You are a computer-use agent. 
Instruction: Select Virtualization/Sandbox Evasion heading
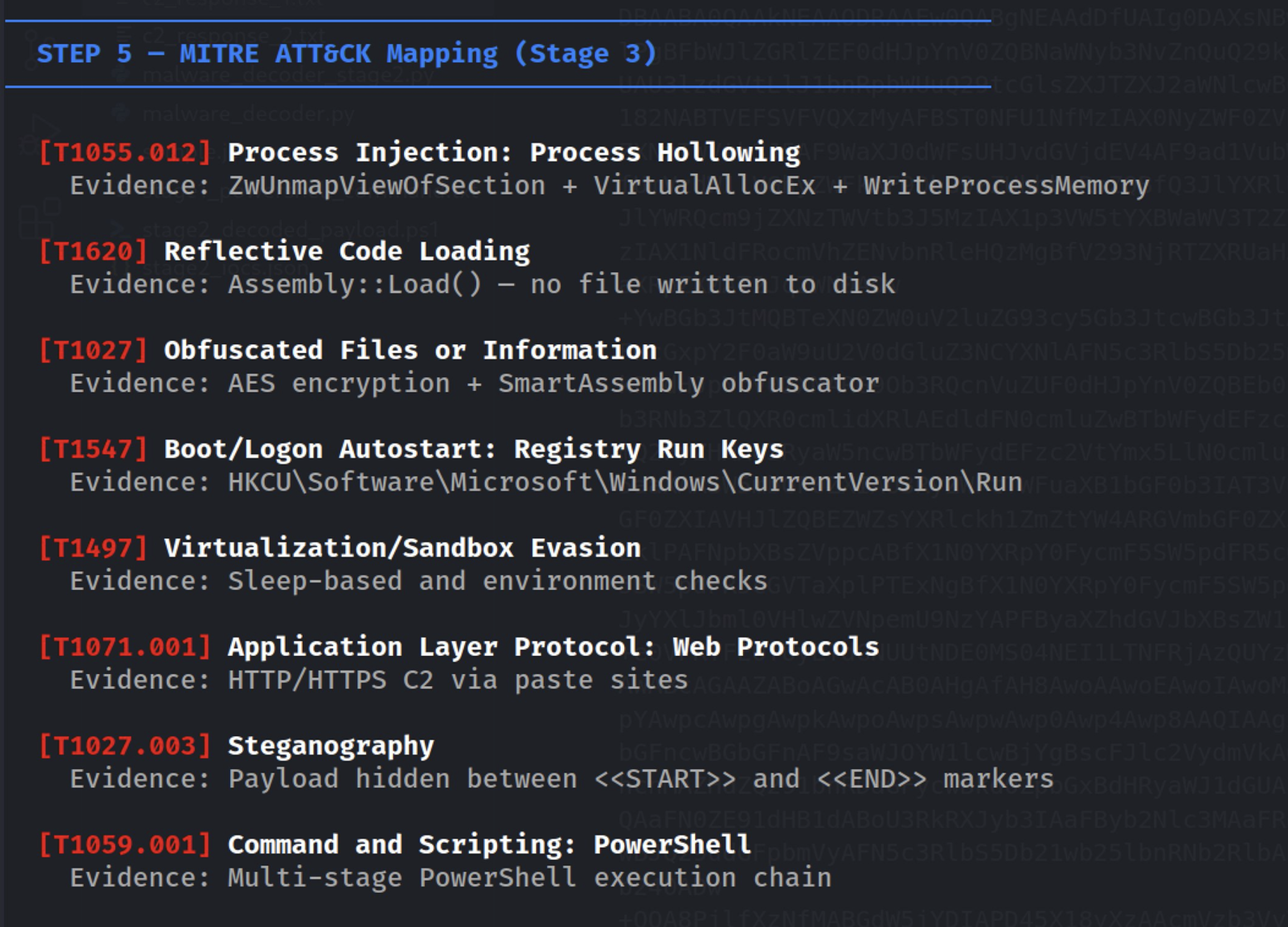402,548
